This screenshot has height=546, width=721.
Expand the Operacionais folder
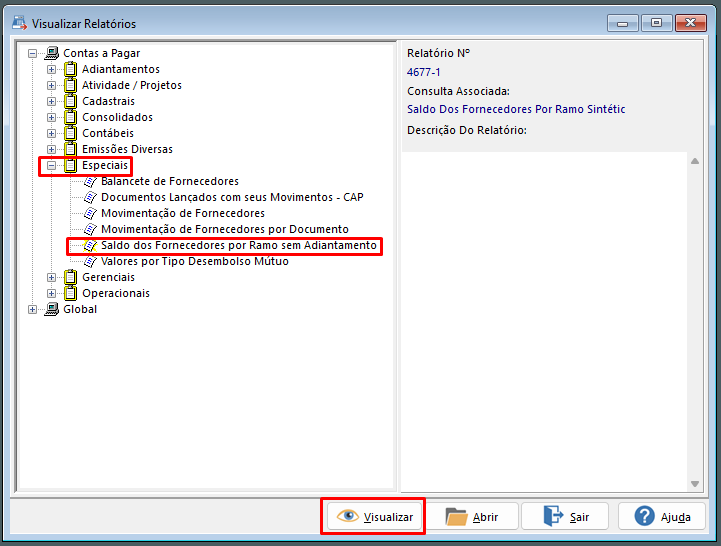[52, 293]
